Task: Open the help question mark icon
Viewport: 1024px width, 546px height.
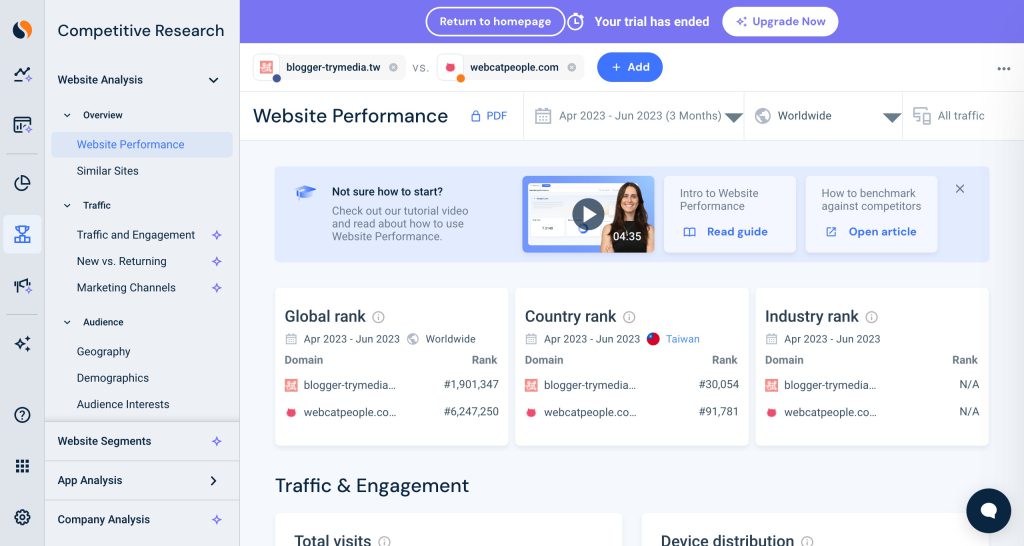Action: point(22,415)
